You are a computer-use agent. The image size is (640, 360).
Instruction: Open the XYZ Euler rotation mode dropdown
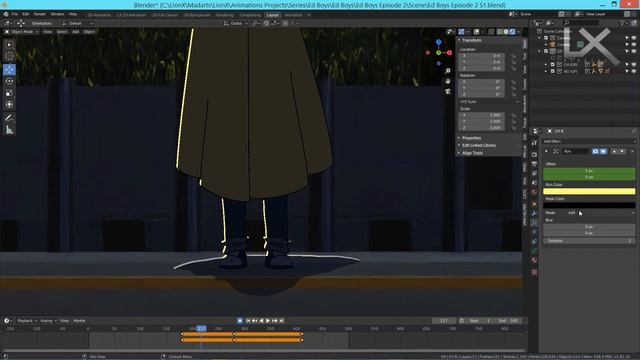coord(489,102)
